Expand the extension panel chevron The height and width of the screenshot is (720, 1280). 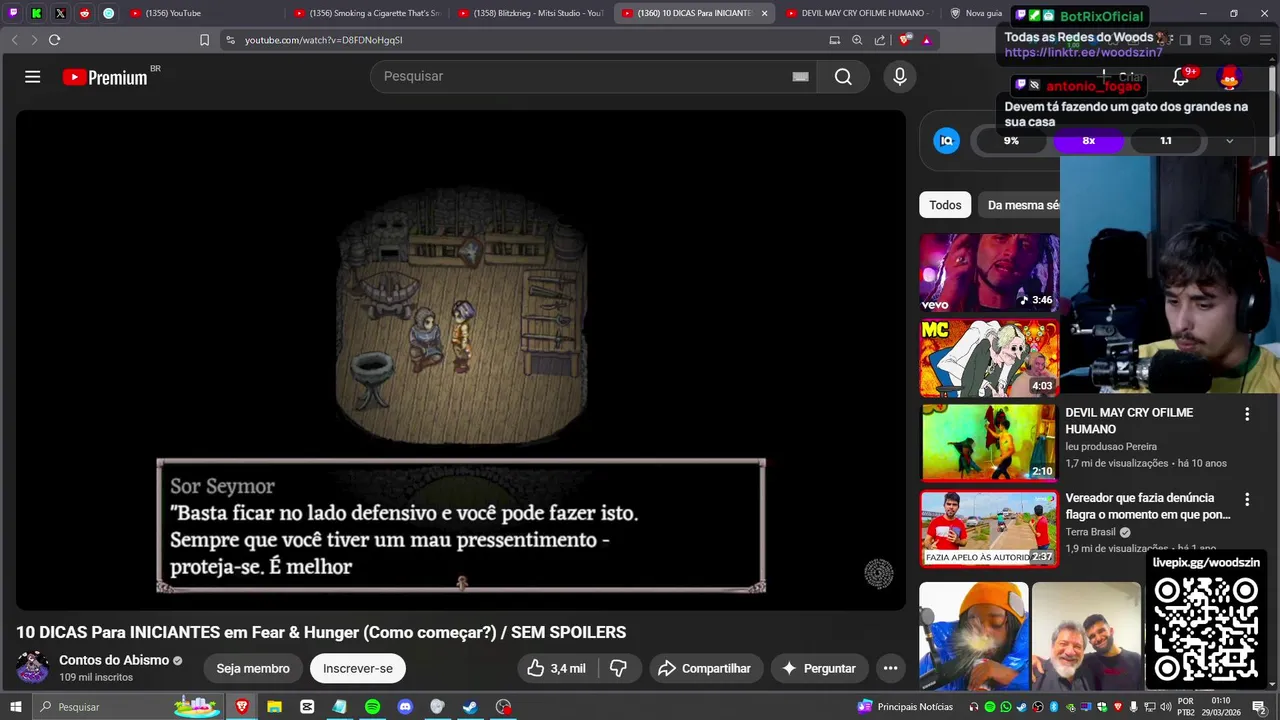click(x=1230, y=141)
